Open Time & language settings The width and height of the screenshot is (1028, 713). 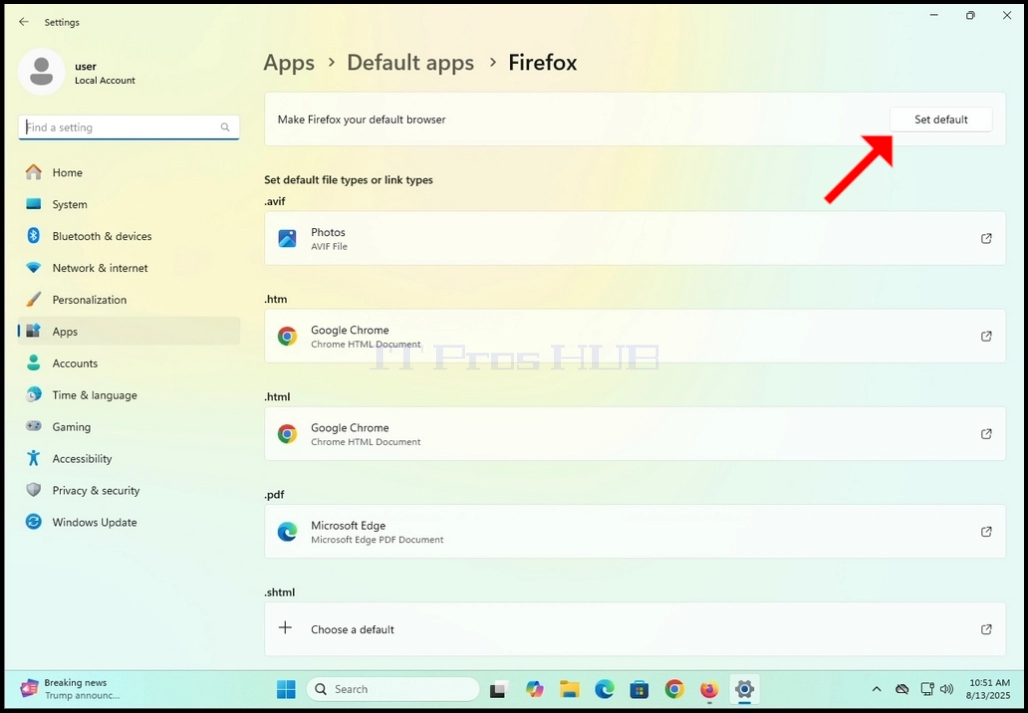pos(129,395)
